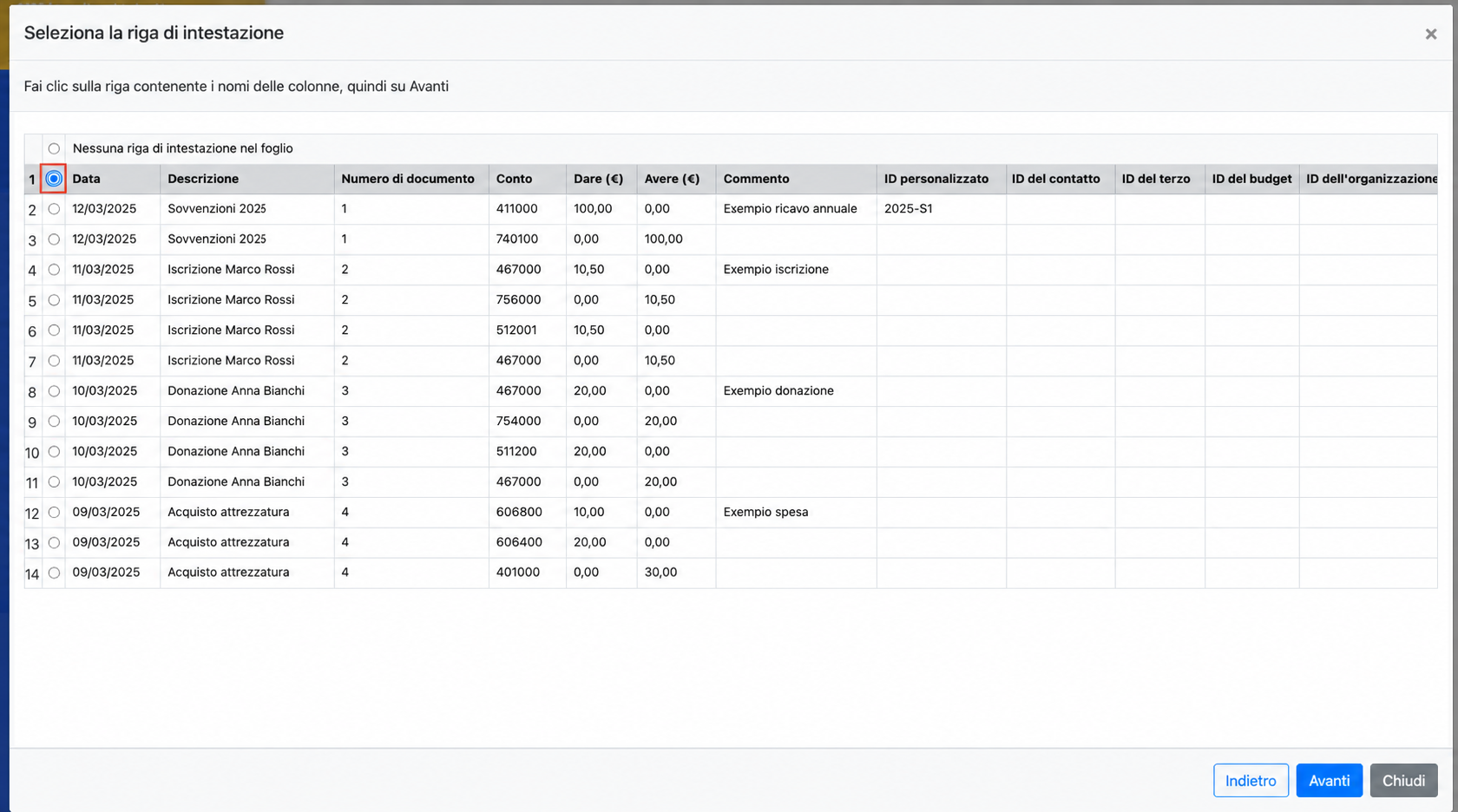Choose row 5 radio button
This screenshot has height=812, width=1458.
point(54,300)
